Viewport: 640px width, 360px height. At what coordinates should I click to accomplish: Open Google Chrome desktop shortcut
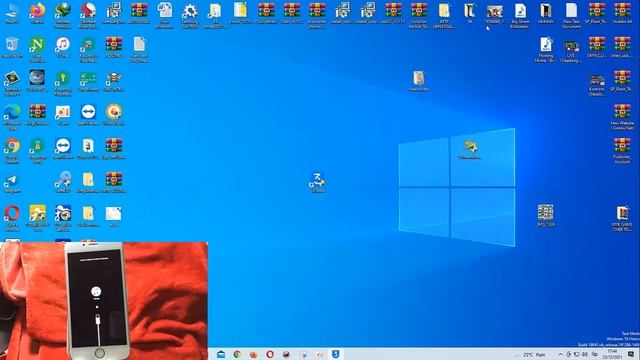point(12,151)
